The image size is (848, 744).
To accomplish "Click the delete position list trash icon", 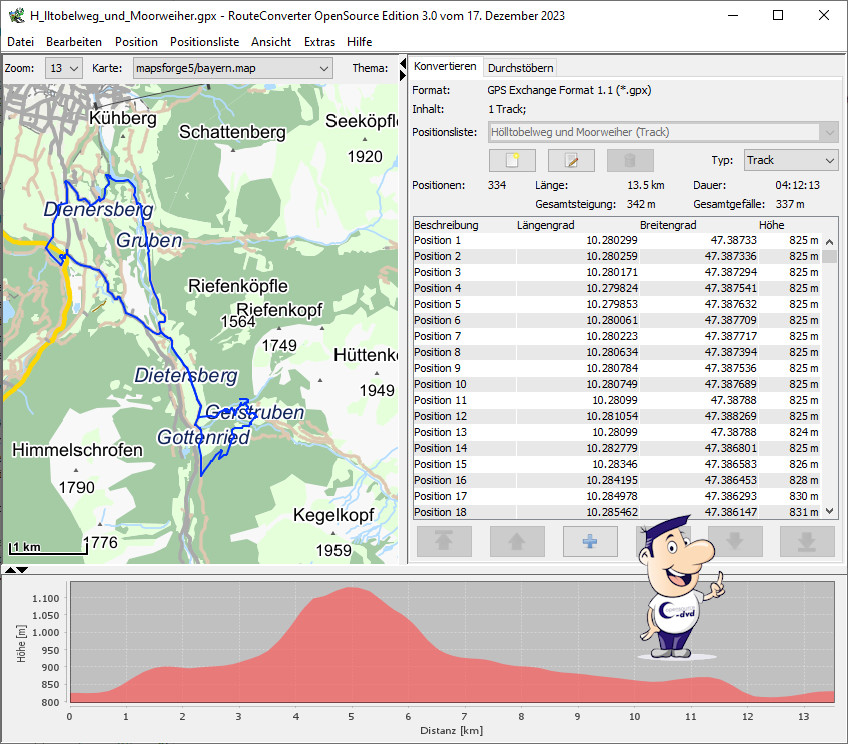I will coord(629,161).
